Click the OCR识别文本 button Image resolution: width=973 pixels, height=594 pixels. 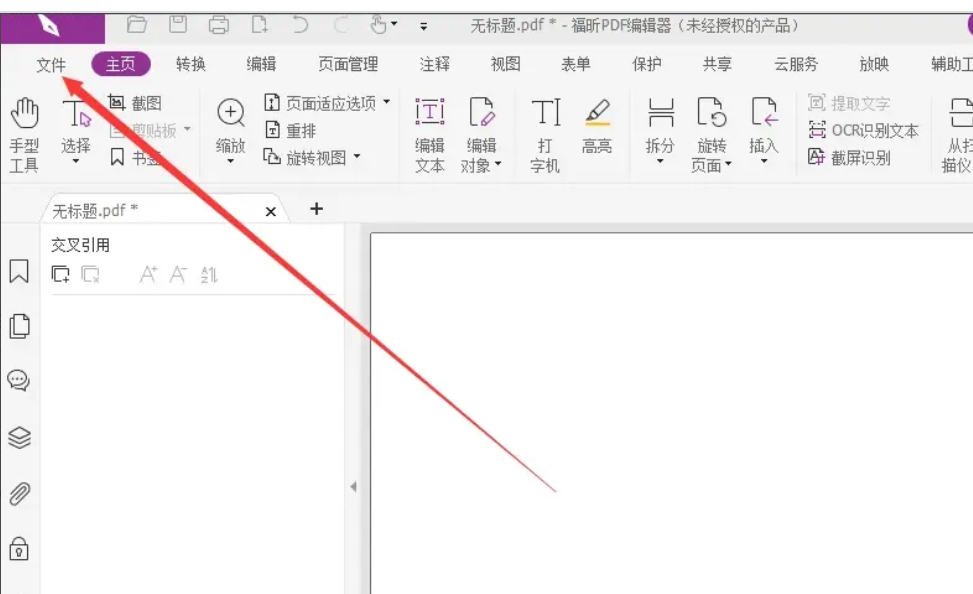point(863,130)
